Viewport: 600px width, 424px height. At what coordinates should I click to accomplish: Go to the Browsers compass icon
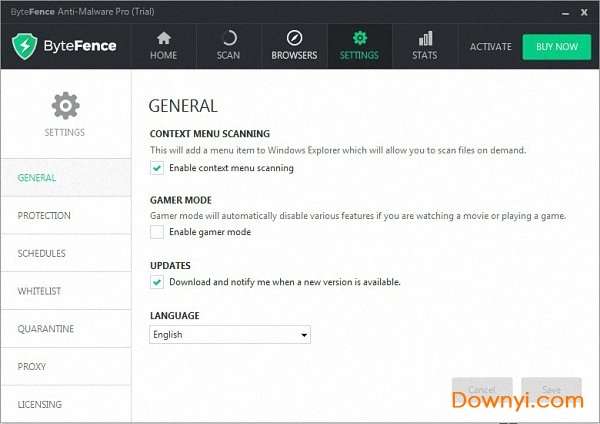coord(294,39)
